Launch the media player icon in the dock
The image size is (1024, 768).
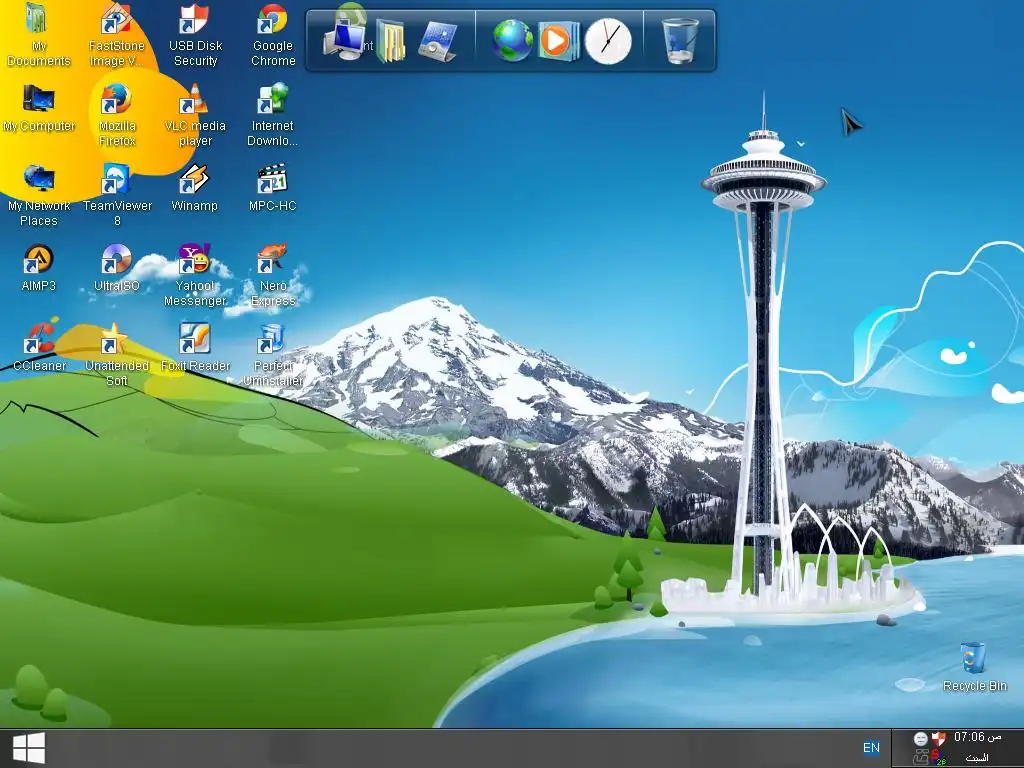pyautogui.click(x=558, y=40)
